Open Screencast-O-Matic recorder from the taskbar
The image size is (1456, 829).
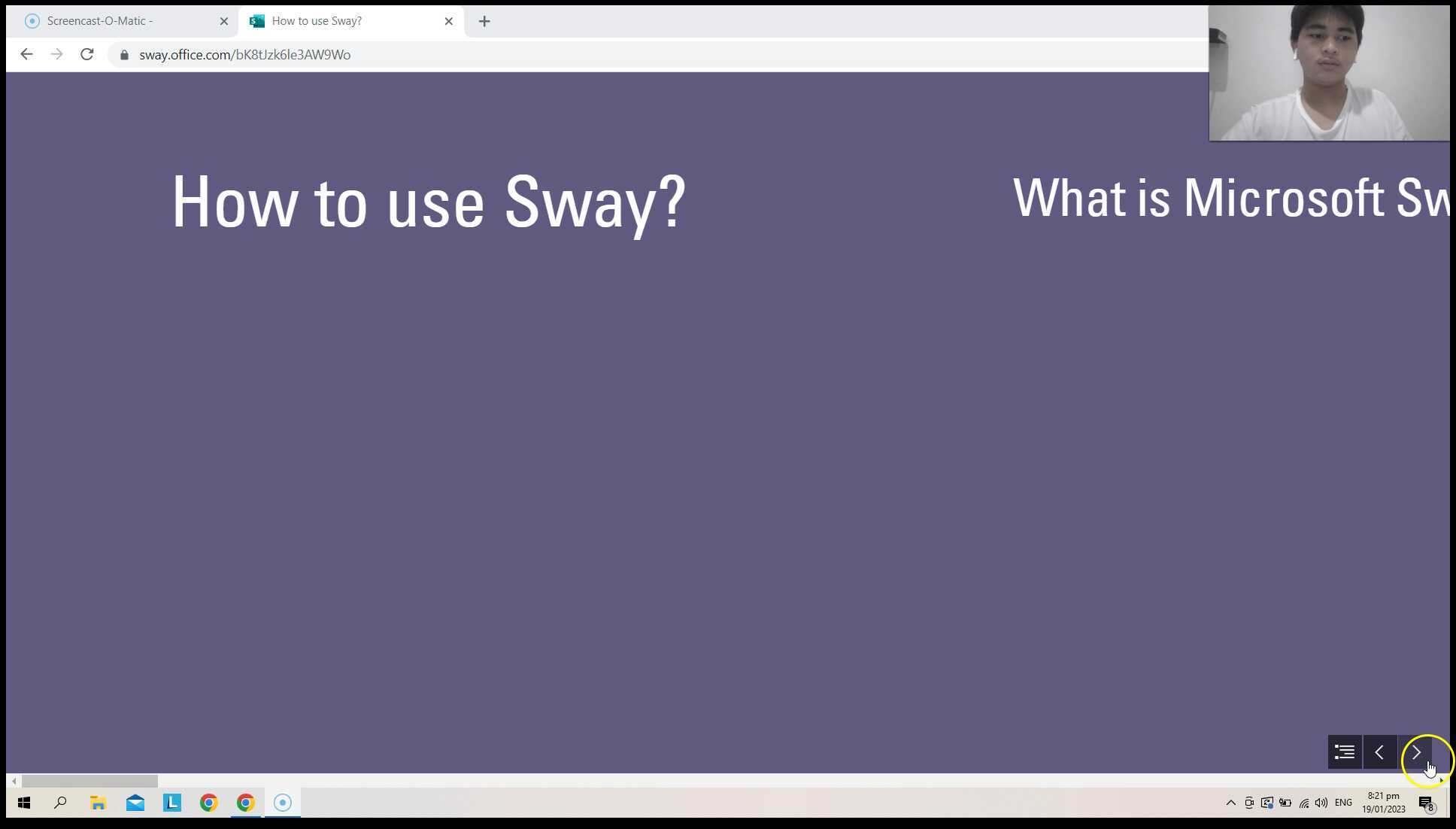click(282, 803)
